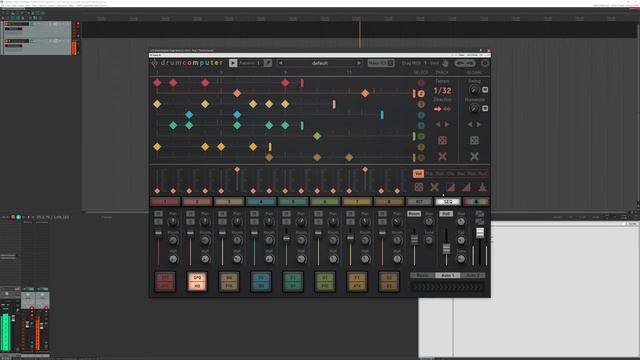Trigger the red drum pad of channel 1

165,282
